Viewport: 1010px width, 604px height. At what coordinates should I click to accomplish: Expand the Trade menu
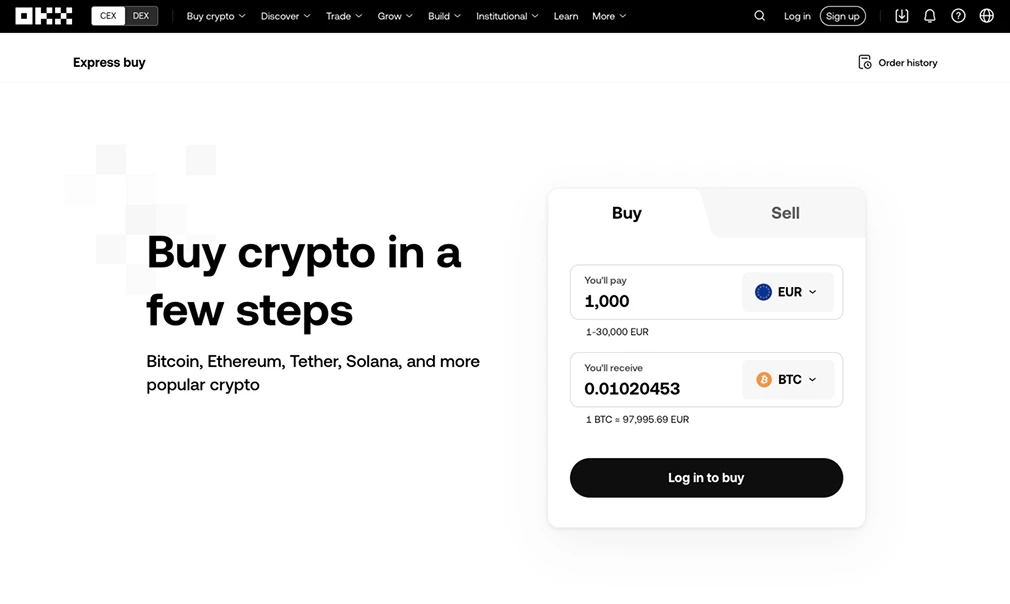344,16
